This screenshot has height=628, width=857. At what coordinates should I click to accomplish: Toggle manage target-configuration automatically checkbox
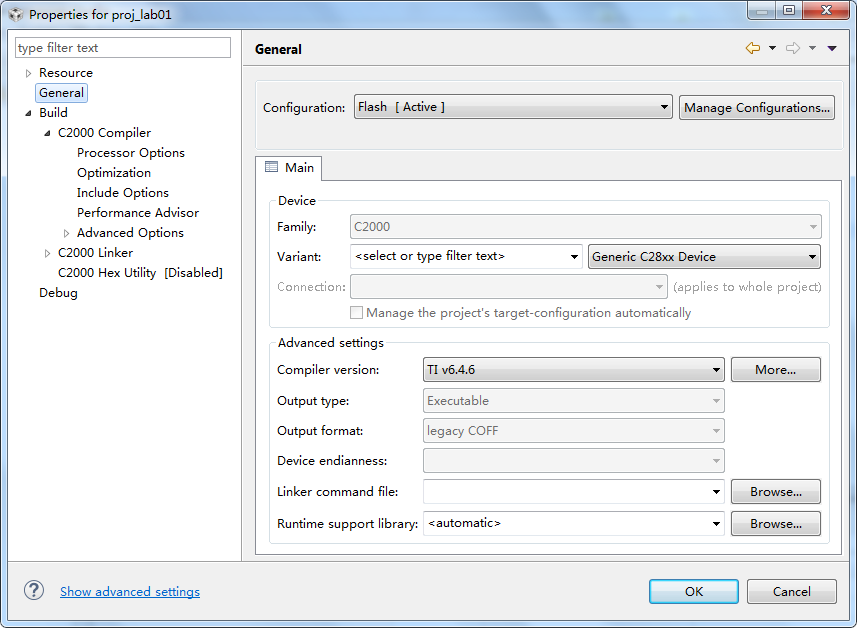[x=357, y=313]
